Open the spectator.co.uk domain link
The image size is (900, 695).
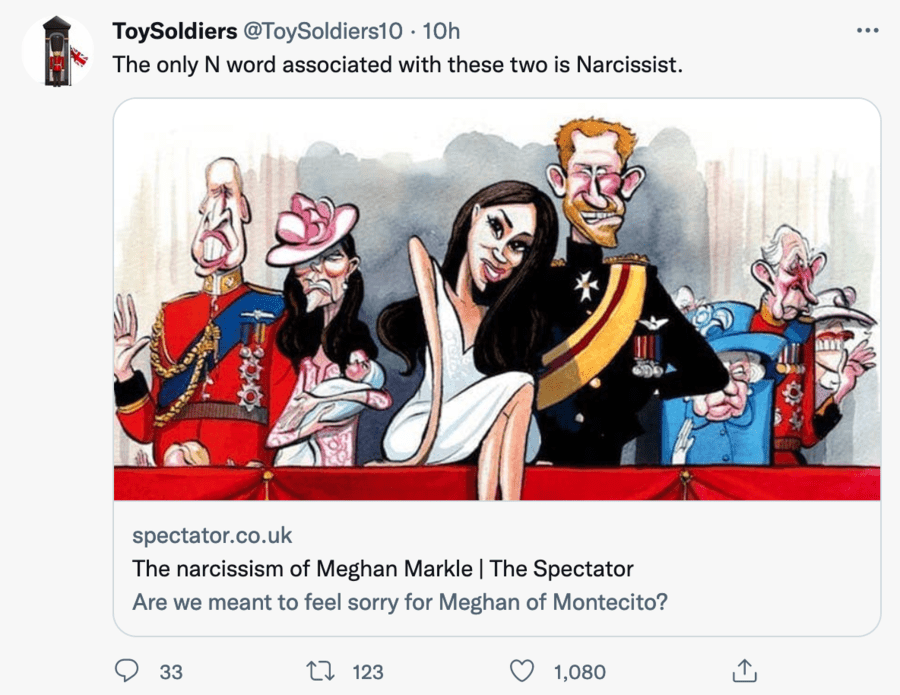pyautogui.click(x=212, y=535)
